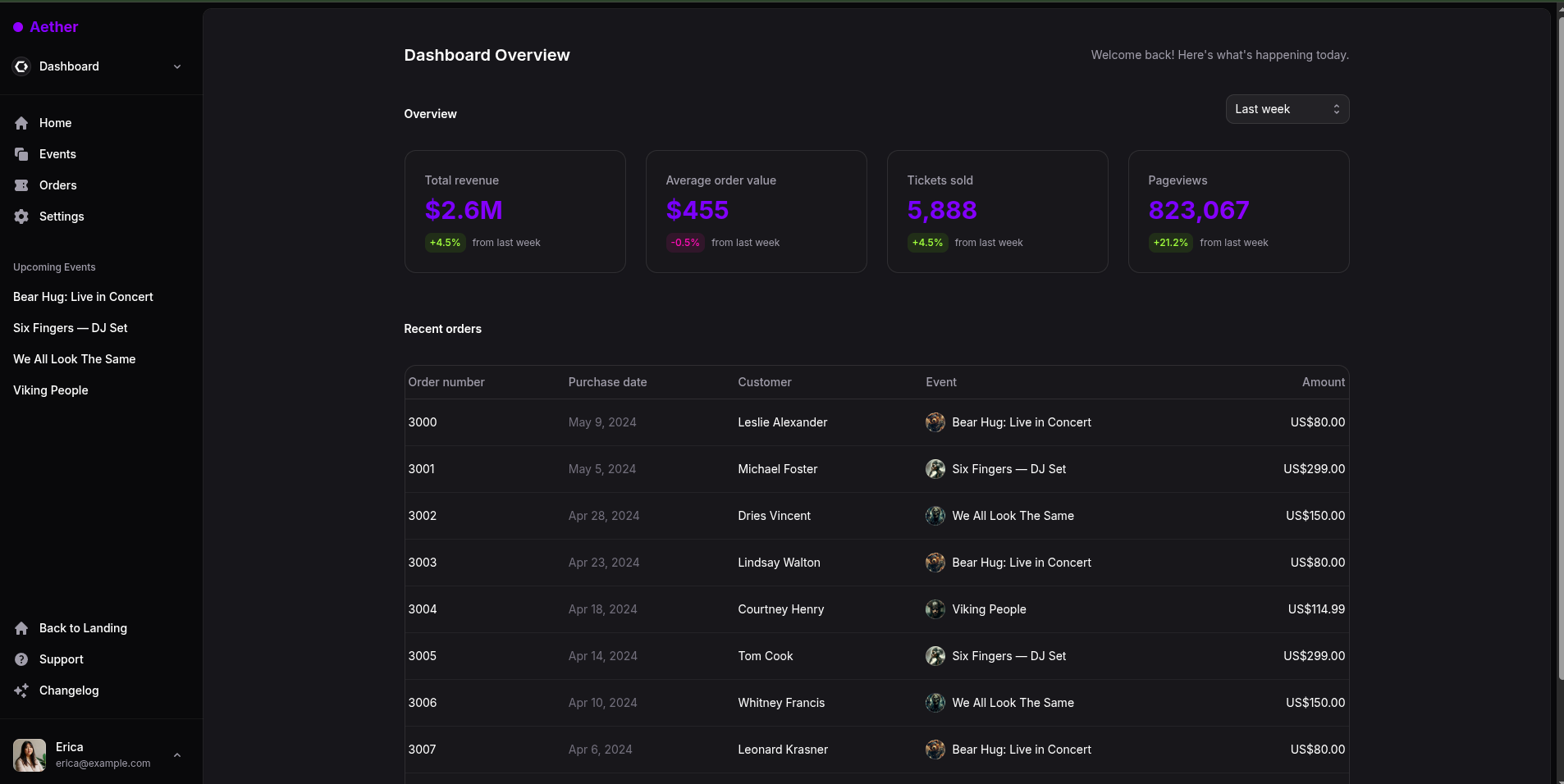Click Erica's profile avatar thumbnail
1564x784 pixels.
point(30,754)
